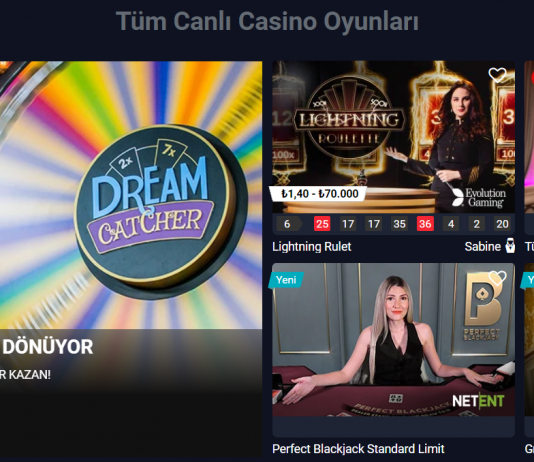Open the Lightning Roulette game thumbnail
The height and width of the screenshot is (462, 534).
click(393, 137)
